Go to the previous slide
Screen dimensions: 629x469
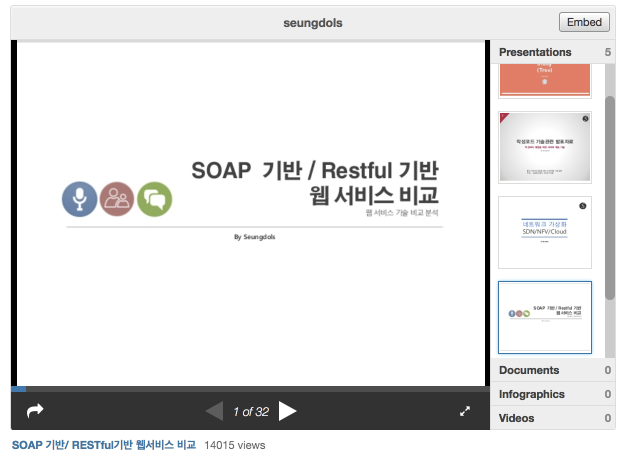(214, 412)
